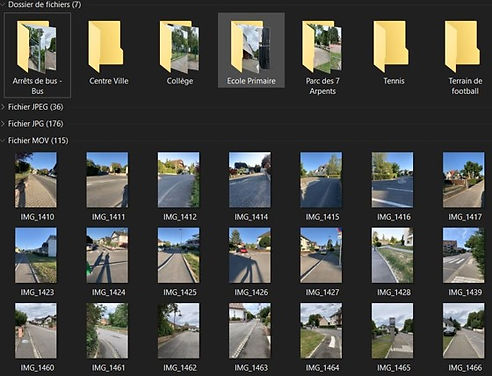Click the IMG_1466 file name
This screenshot has width=492, height=376.
click(x=465, y=368)
